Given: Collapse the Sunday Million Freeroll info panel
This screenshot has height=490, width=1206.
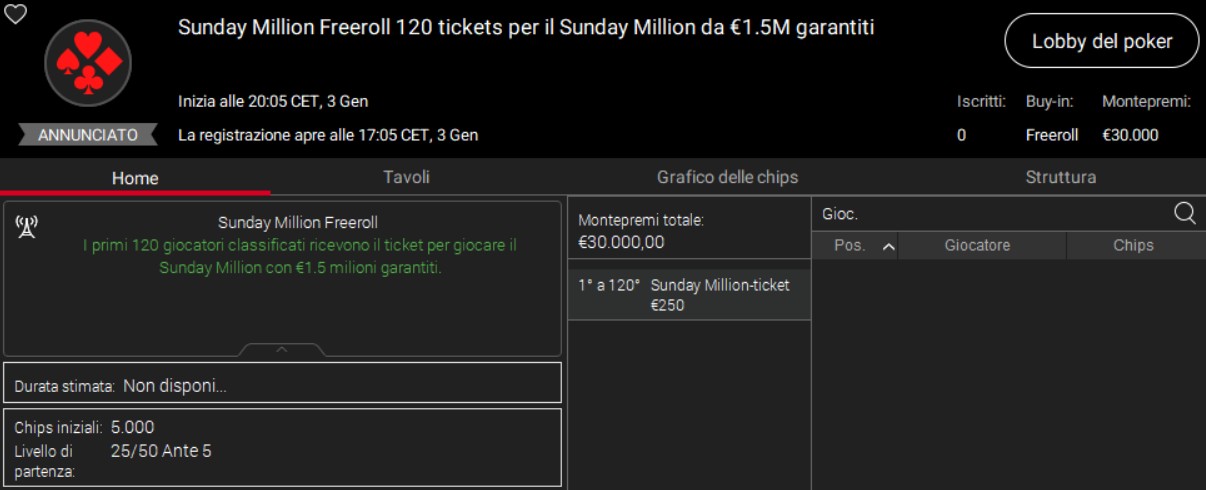Looking at the screenshot, I should (282, 350).
